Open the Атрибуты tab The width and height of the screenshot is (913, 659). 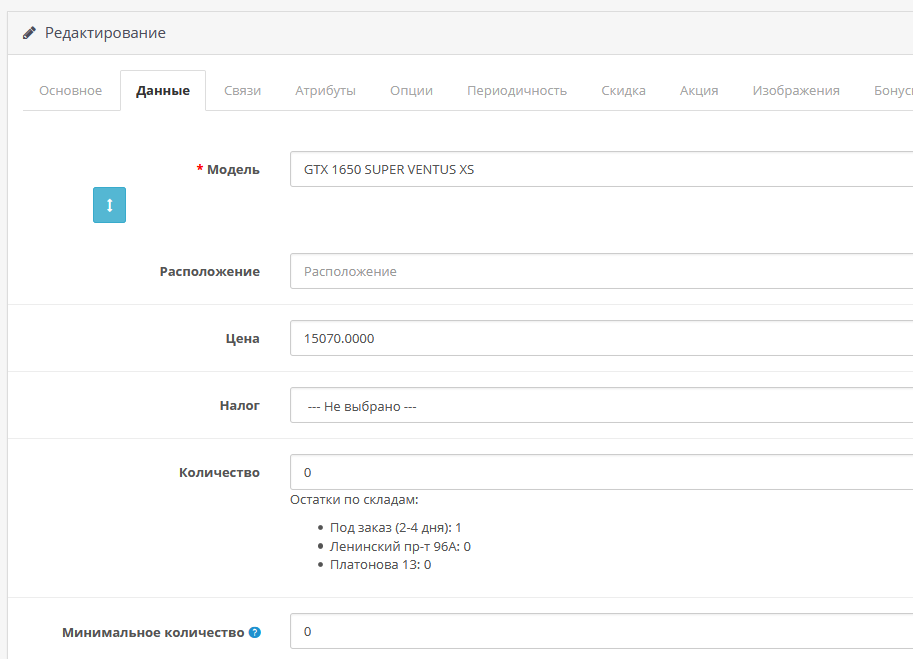coord(325,91)
